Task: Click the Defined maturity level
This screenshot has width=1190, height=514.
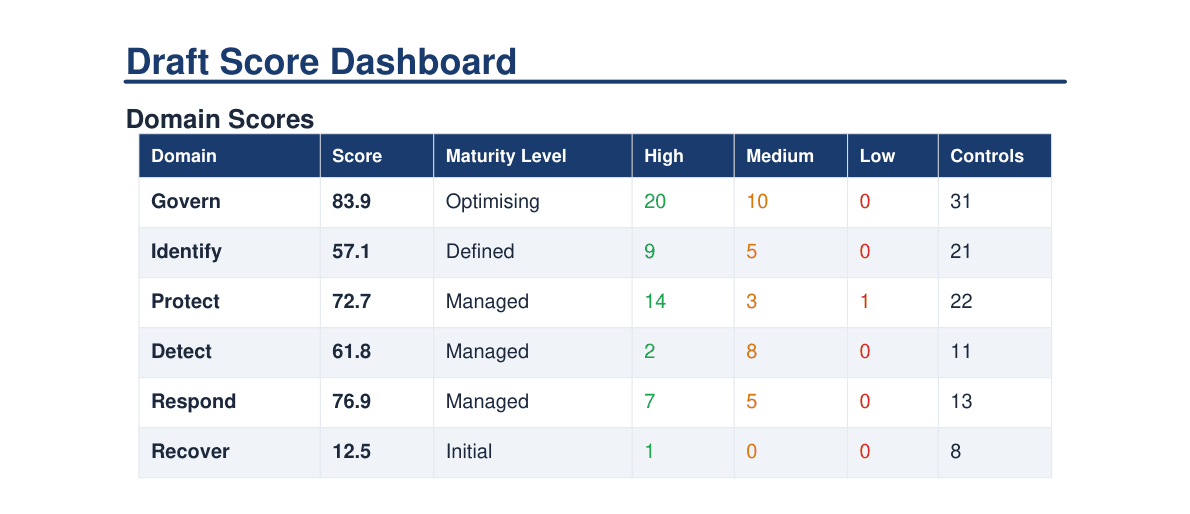Action: (480, 251)
